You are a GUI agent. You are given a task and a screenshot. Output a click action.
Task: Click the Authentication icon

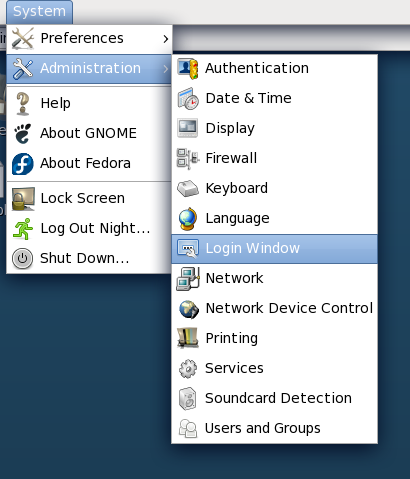pyautogui.click(x=188, y=69)
